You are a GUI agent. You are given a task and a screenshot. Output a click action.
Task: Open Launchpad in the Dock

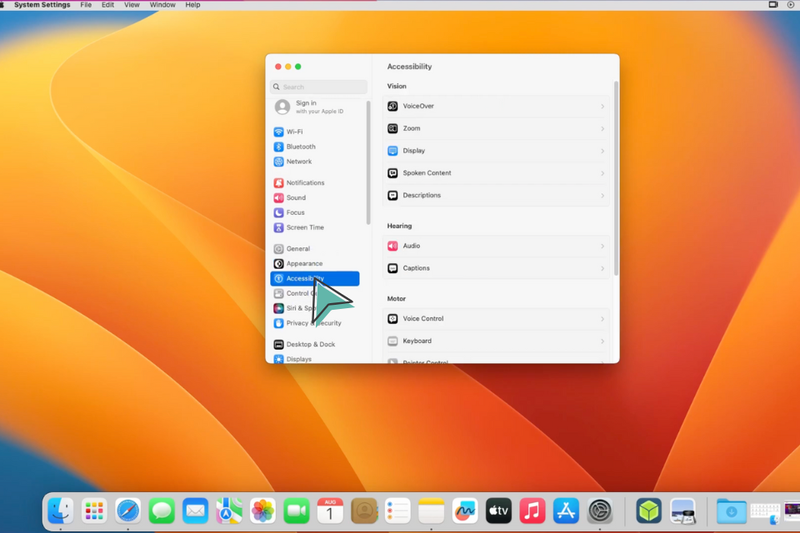pos(94,511)
